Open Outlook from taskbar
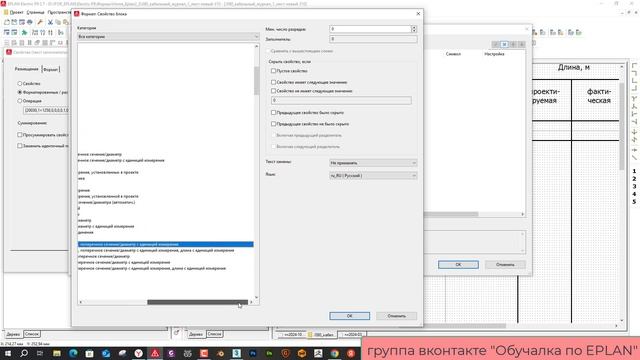The image size is (640, 360). pos(106,353)
